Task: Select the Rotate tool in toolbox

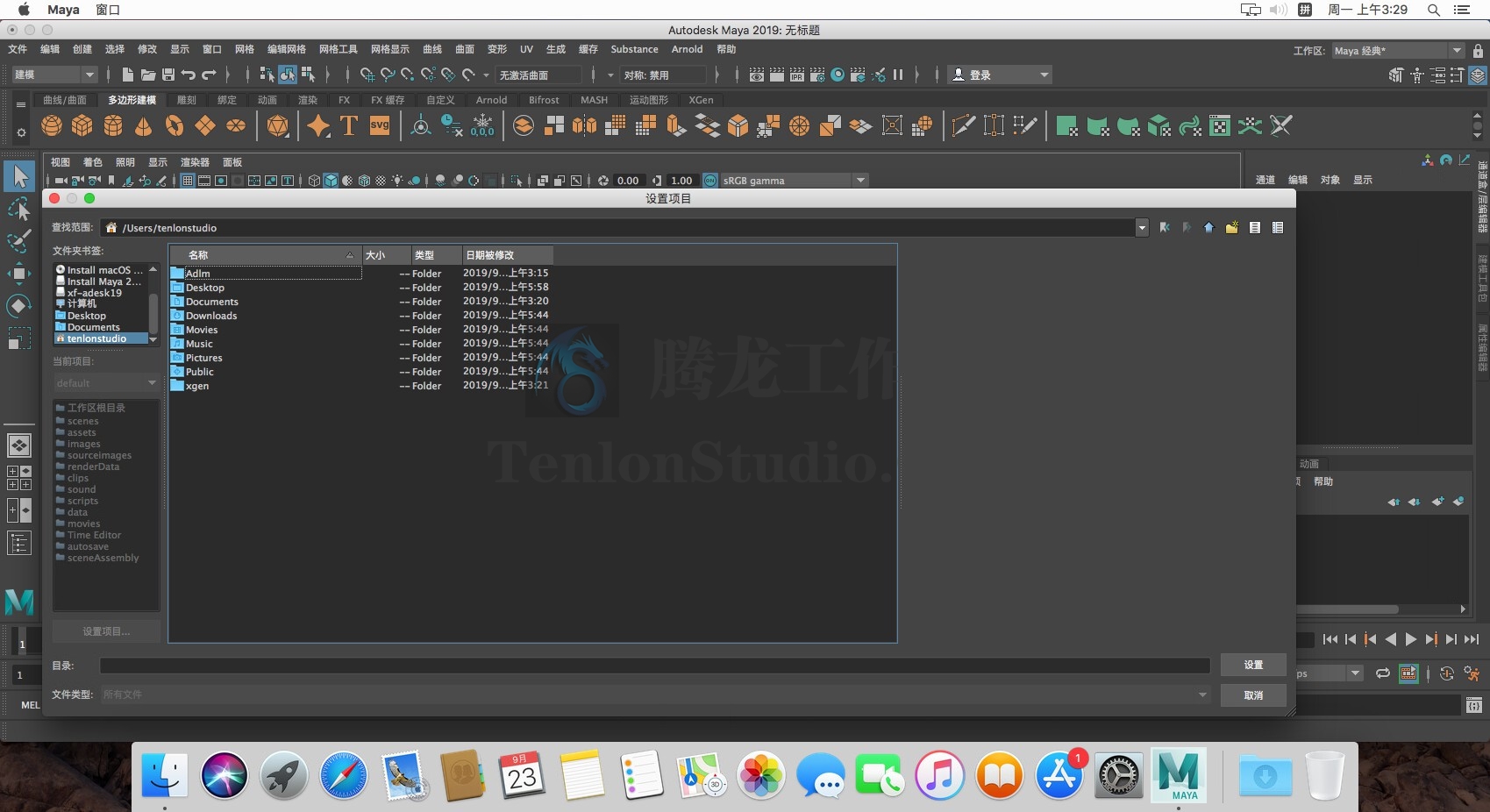Action: click(x=19, y=306)
